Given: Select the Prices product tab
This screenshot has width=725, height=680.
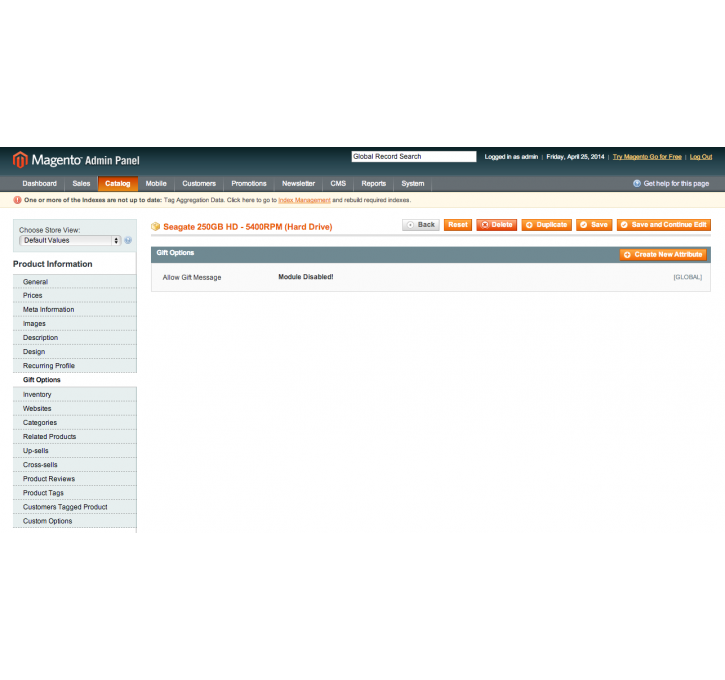Looking at the screenshot, I should (75, 295).
